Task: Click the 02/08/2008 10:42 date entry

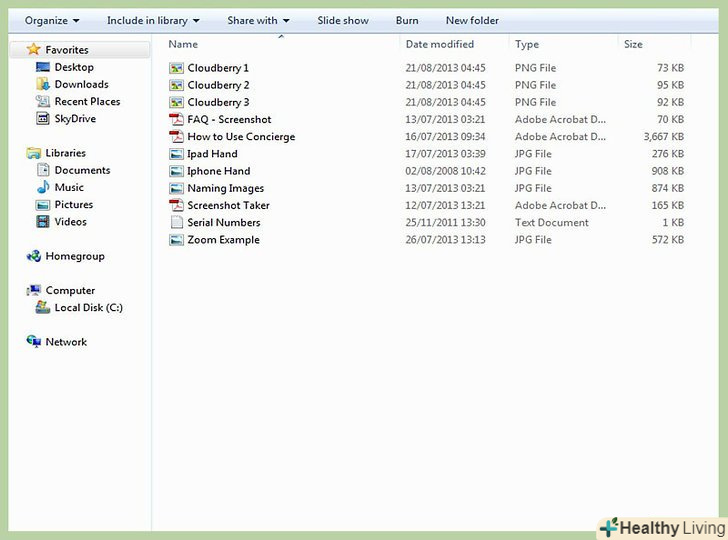Action: coord(445,171)
